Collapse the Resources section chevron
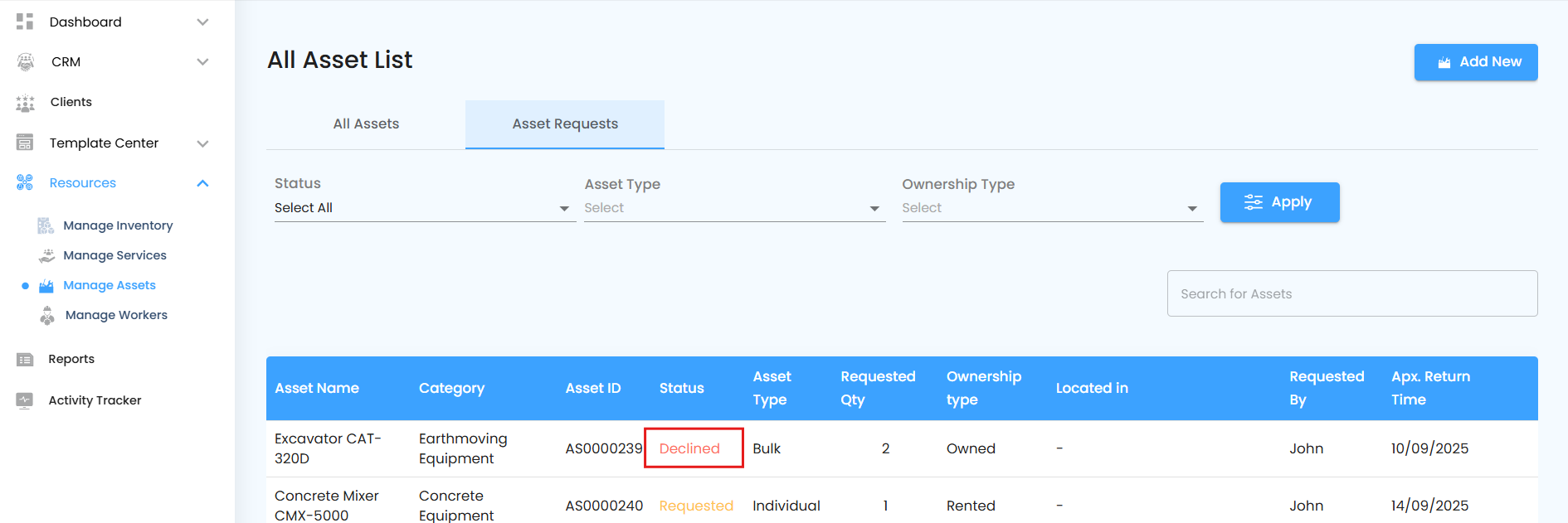The height and width of the screenshot is (523, 1568). click(x=202, y=183)
